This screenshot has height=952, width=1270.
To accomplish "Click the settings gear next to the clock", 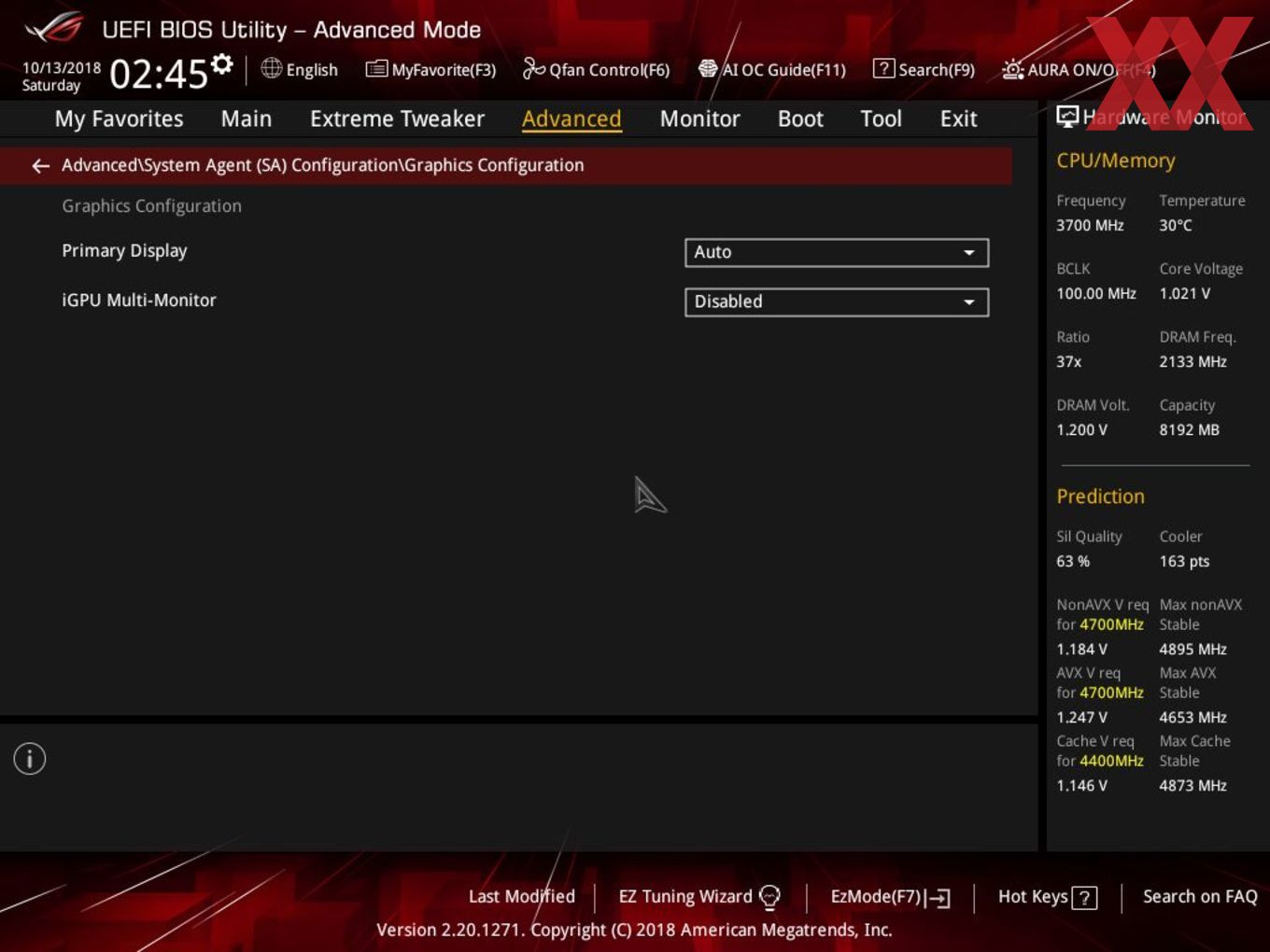I will click(x=222, y=63).
